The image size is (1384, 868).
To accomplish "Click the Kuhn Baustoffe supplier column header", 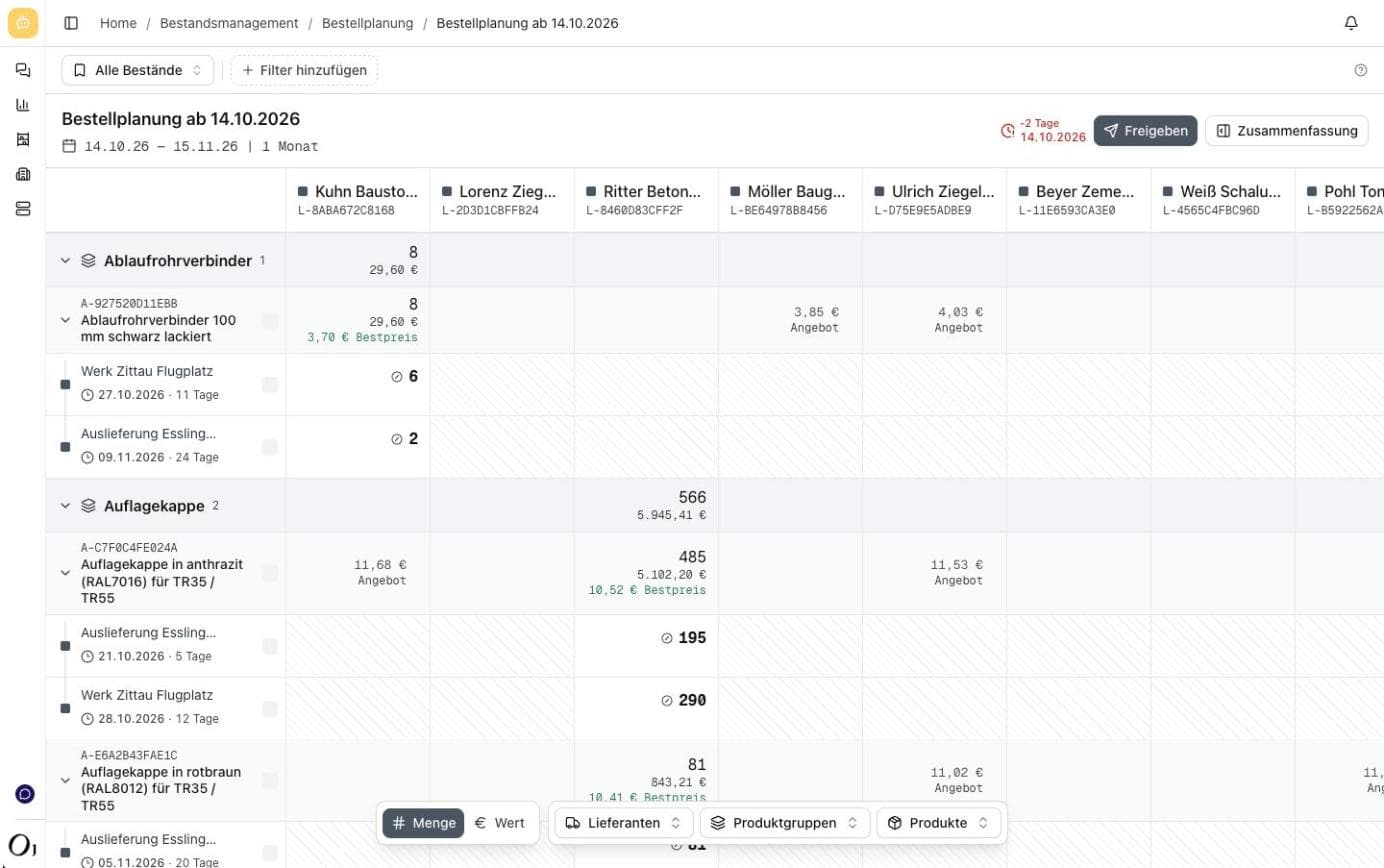I will coord(358,200).
